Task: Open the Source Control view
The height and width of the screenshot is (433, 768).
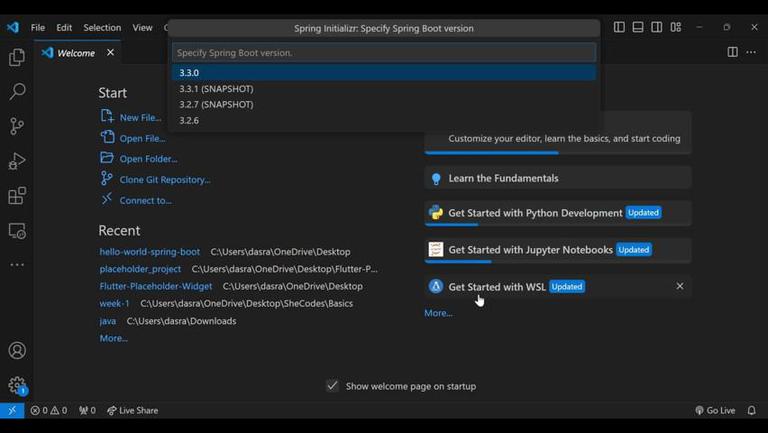Action: 17,127
